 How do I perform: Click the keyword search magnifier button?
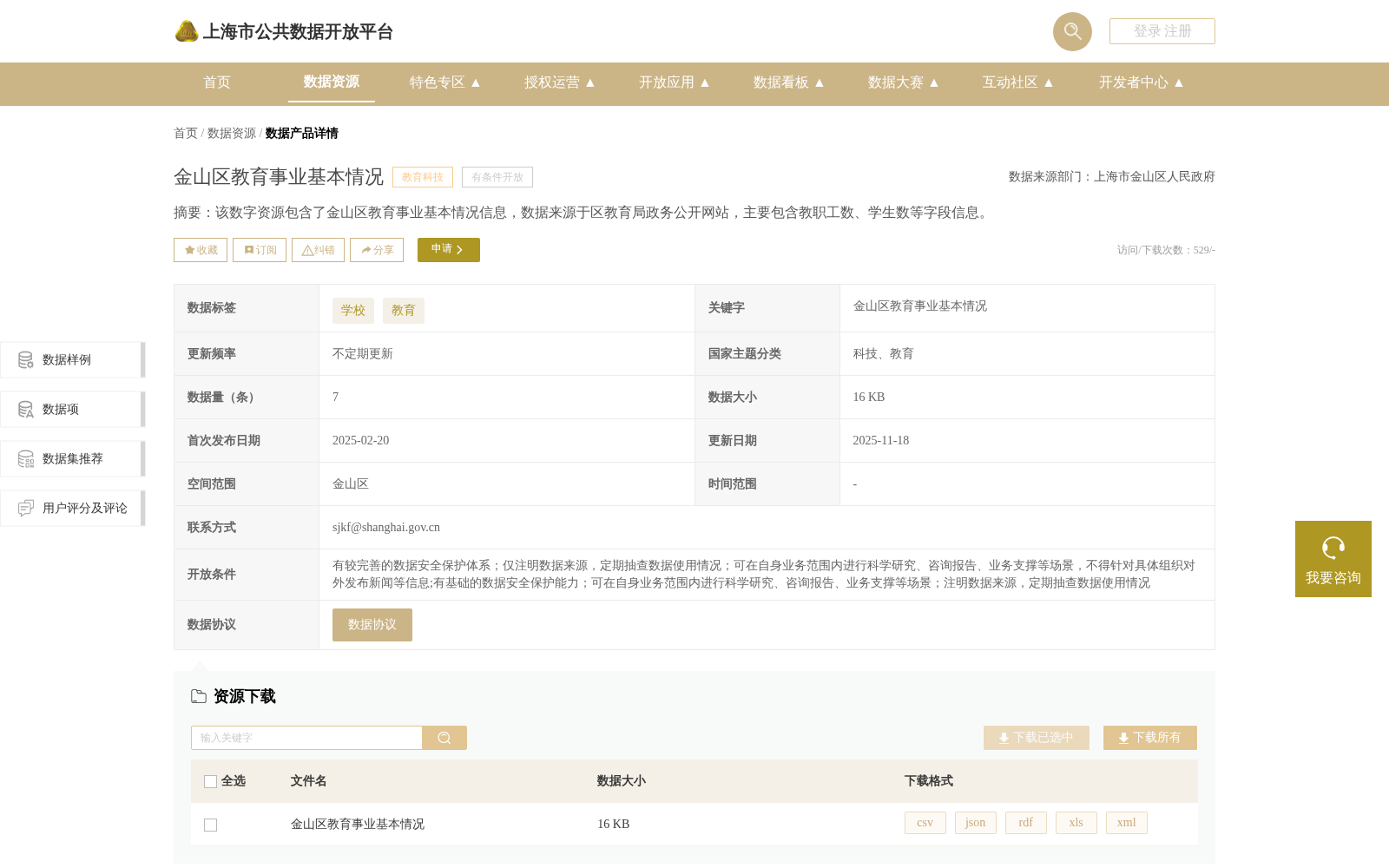(x=444, y=738)
